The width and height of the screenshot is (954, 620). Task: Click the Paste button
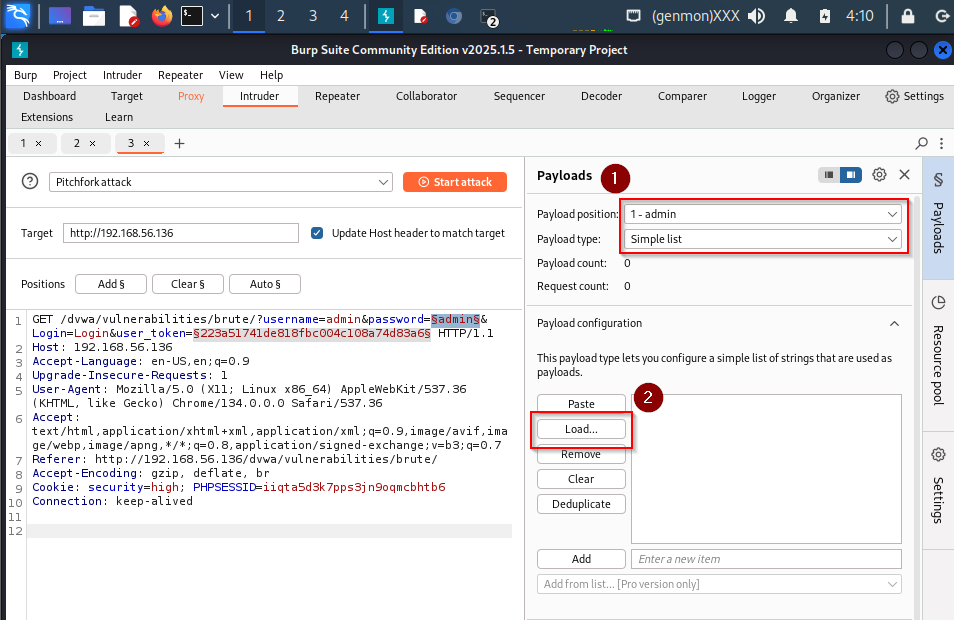[x=581, y=404]
